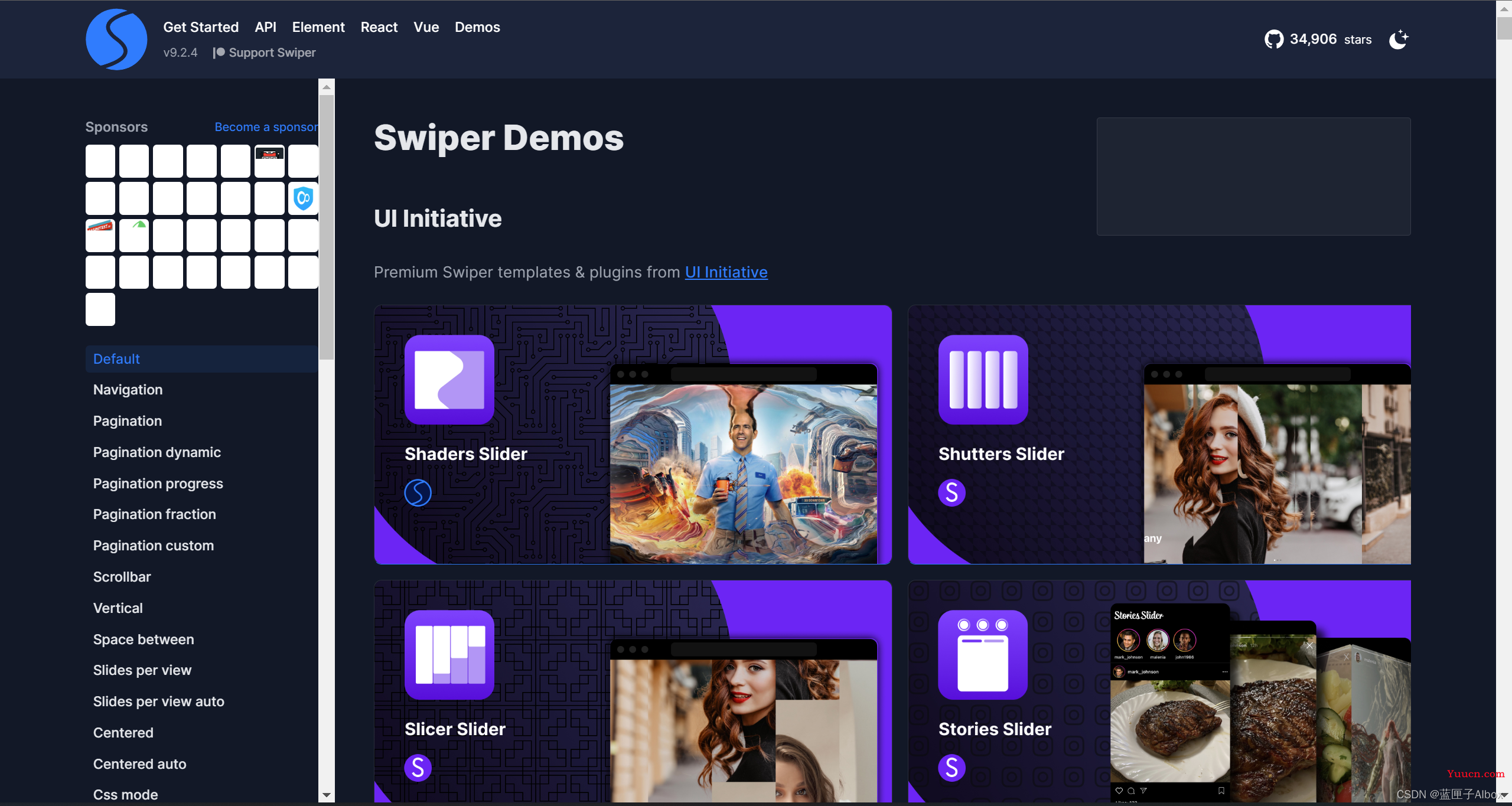This screenshot has width=1512, height=806.
Task: Click the Shaders Slider app icon
Action: (x=449, y=380)
